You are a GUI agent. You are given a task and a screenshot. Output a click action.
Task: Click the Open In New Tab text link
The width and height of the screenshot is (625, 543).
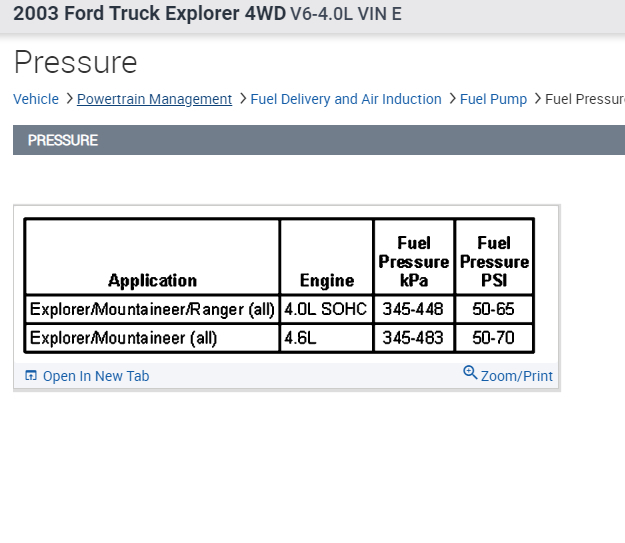coord(96,376)
